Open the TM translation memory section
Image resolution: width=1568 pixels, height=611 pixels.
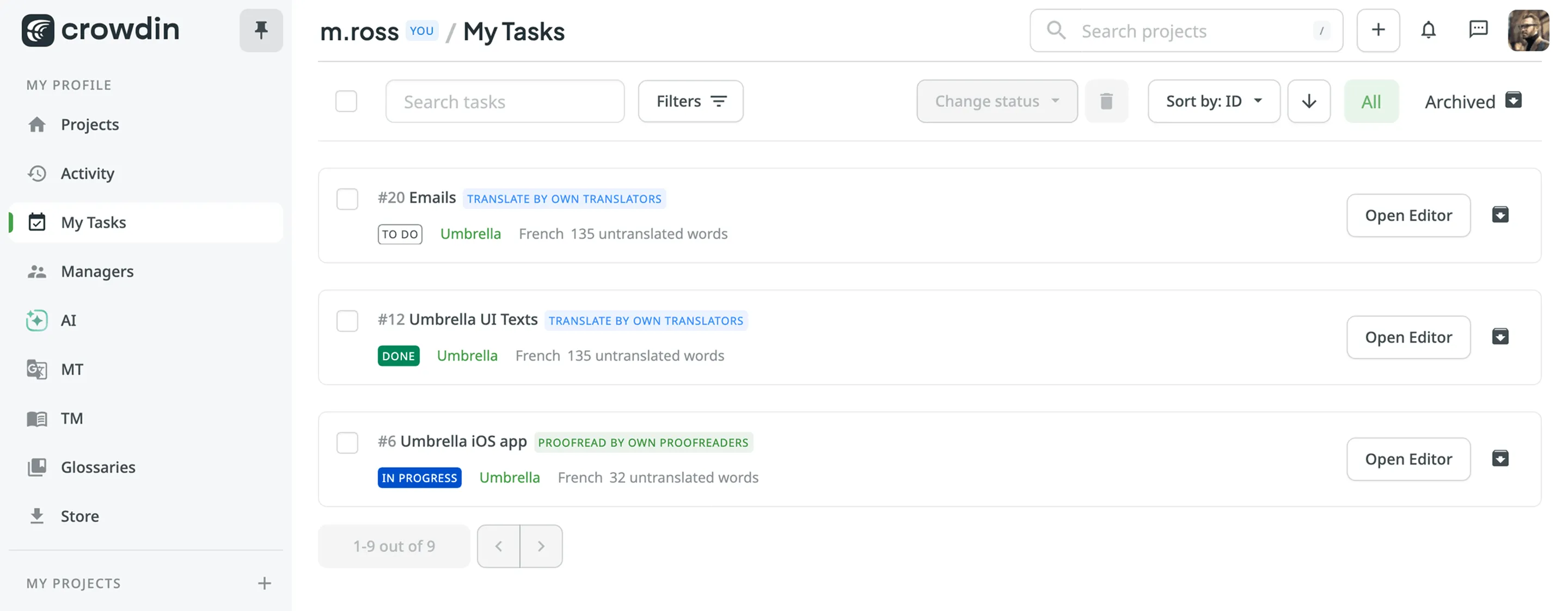[x=36, y=418]
